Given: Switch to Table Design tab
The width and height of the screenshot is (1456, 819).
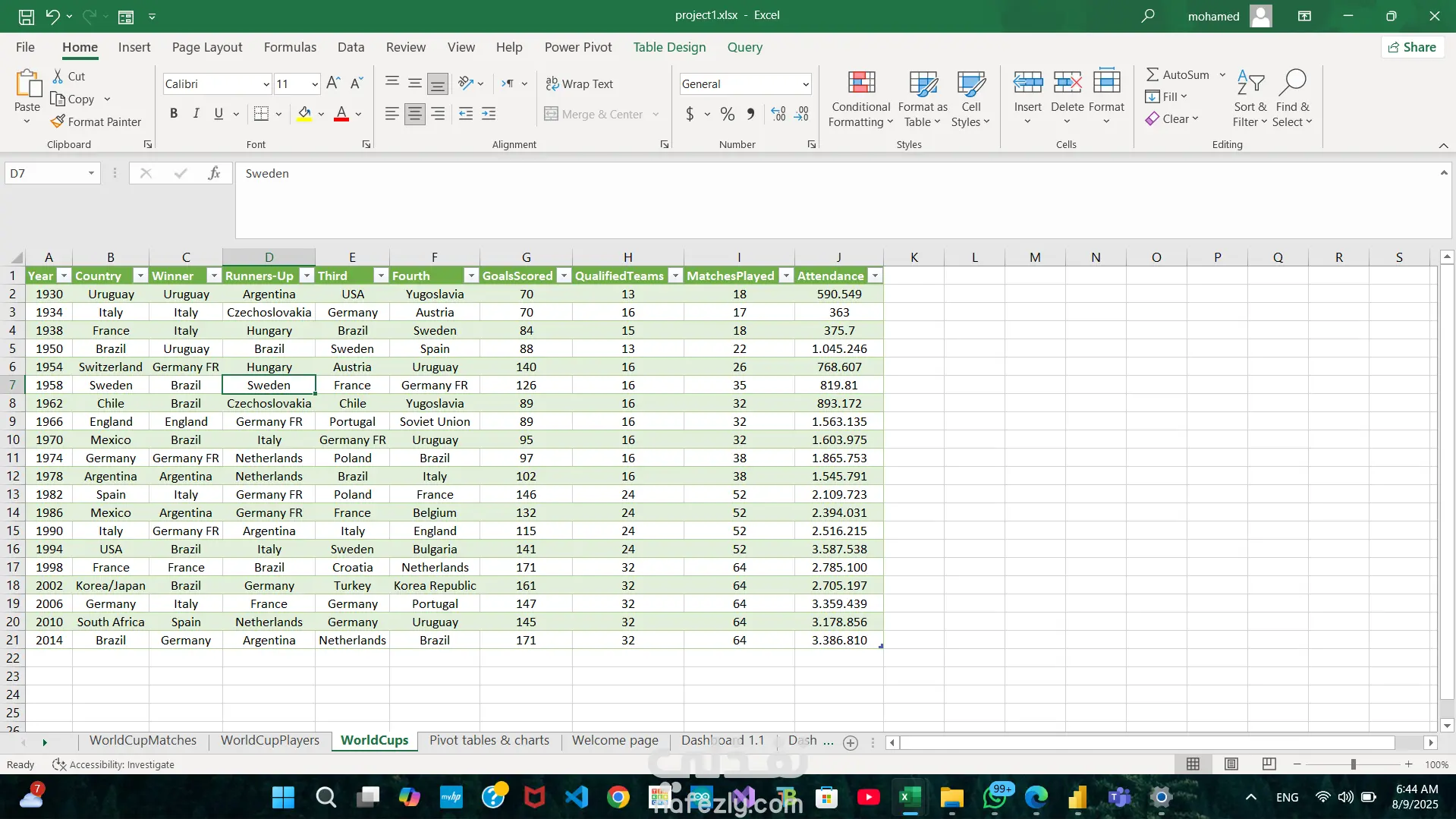Looking at the screenshot, I should [669, 47].
